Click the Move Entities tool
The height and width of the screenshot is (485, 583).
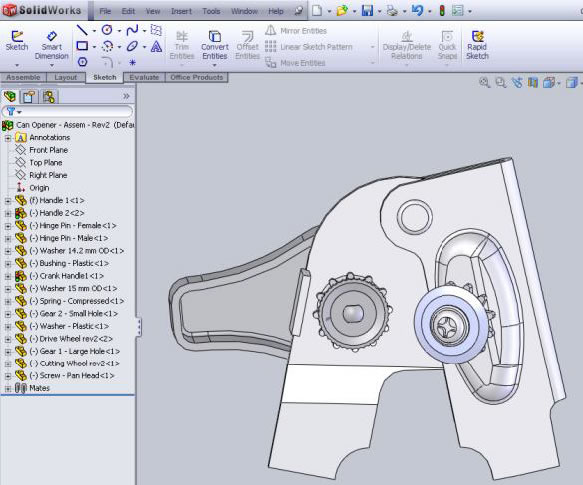click(295, 63)
